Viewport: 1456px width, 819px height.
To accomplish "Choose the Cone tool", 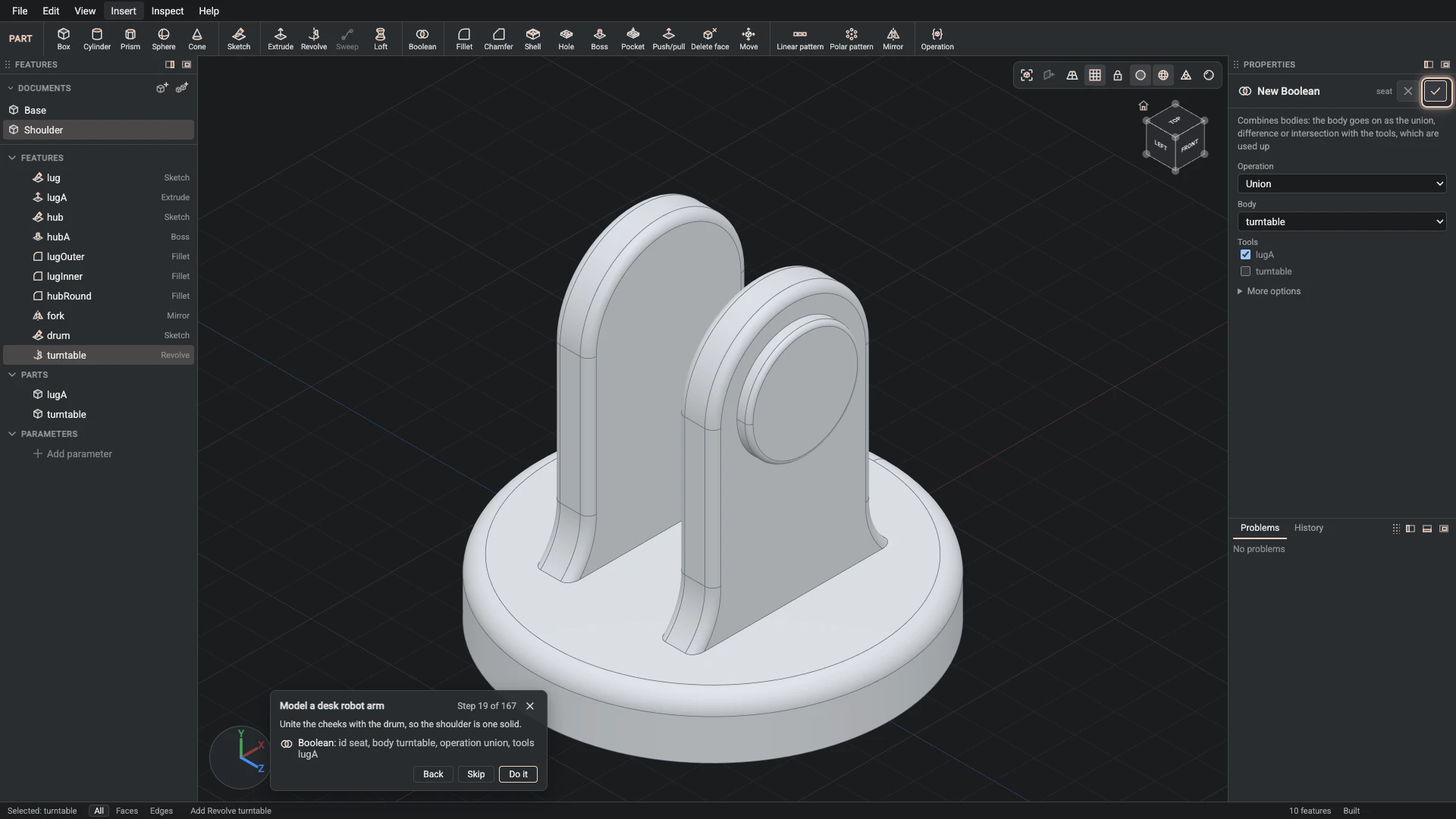I will click(197, 39).
